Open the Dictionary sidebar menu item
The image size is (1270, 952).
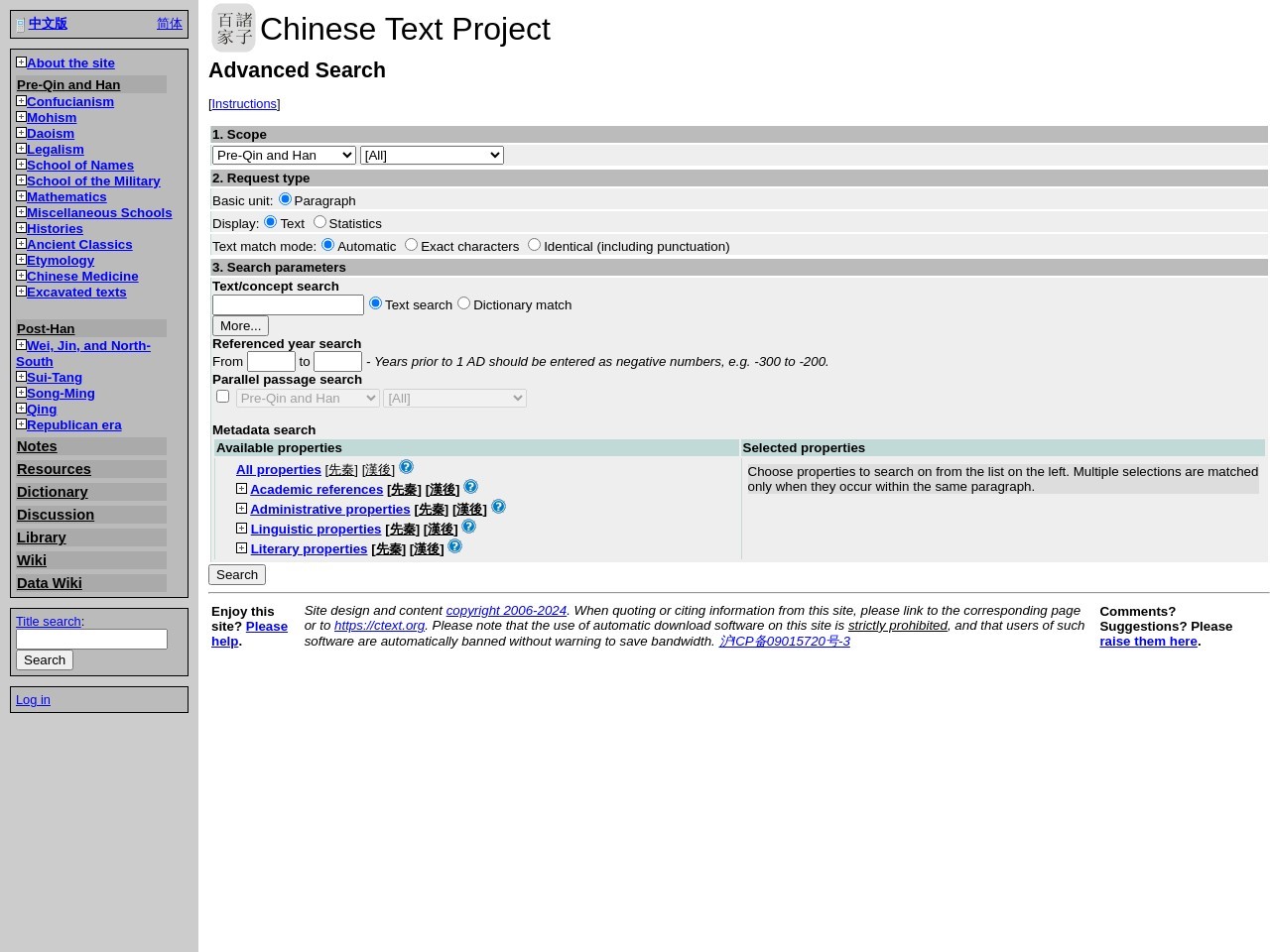(x=53, y=492)
